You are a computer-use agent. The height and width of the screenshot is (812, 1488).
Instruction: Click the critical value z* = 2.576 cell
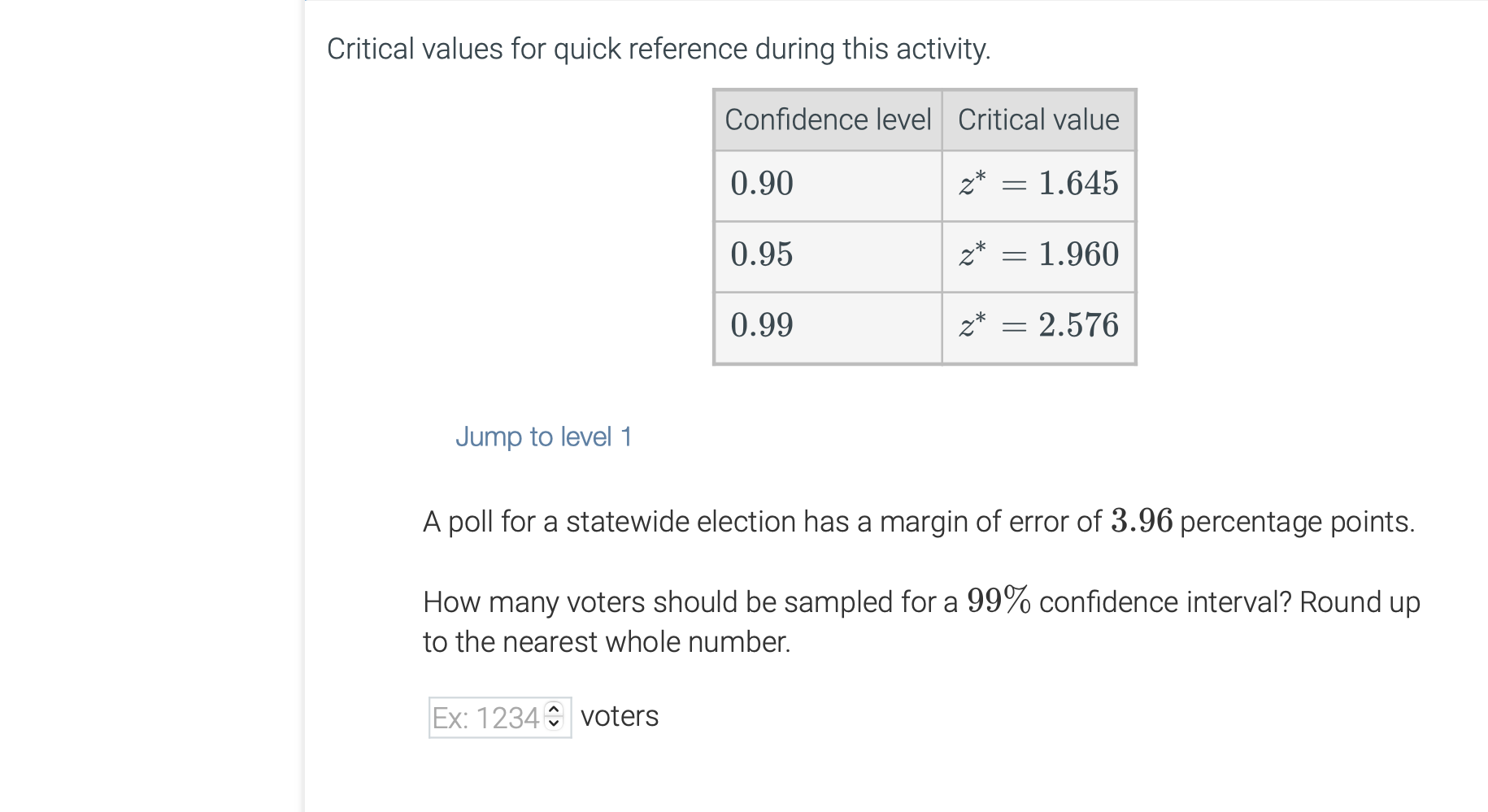coord(1038,325)
